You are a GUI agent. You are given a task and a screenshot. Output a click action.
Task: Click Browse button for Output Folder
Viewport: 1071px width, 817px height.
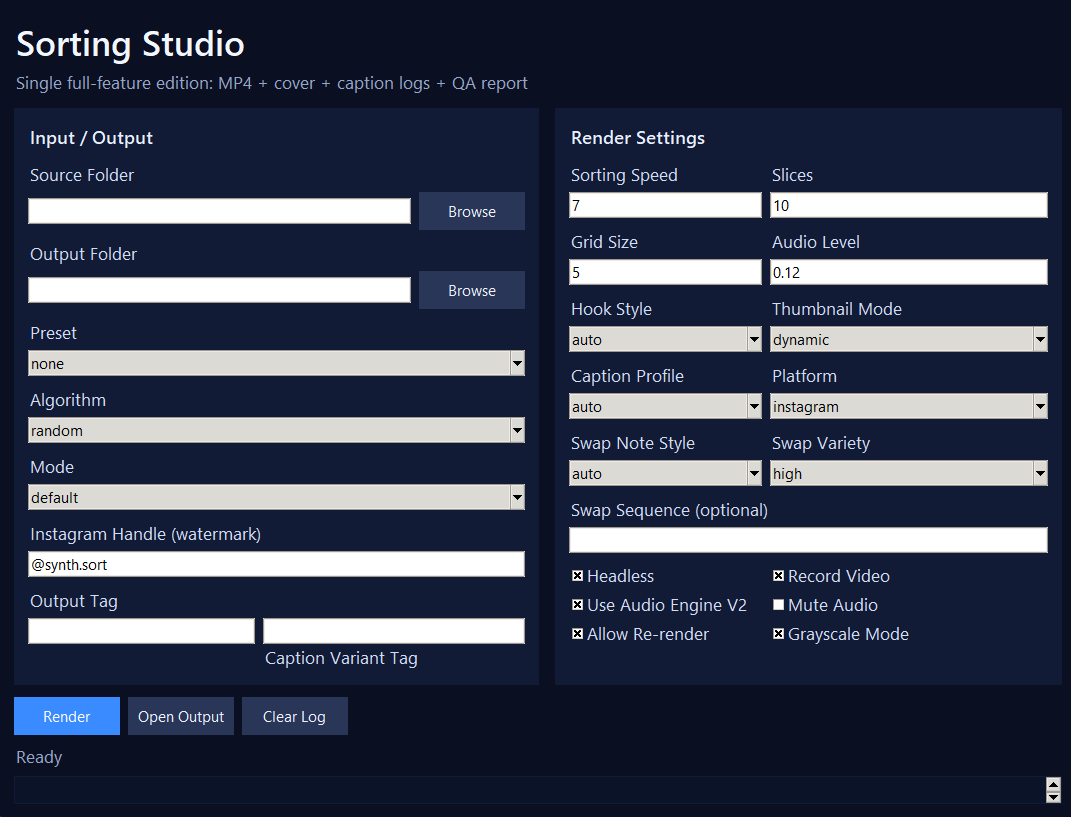tap(471, 290)
